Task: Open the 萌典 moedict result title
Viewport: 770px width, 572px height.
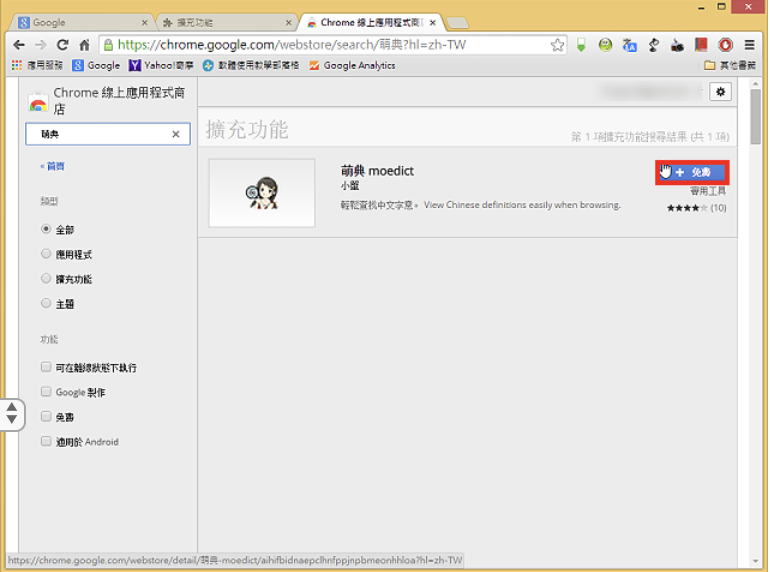Action: point(377,170)
